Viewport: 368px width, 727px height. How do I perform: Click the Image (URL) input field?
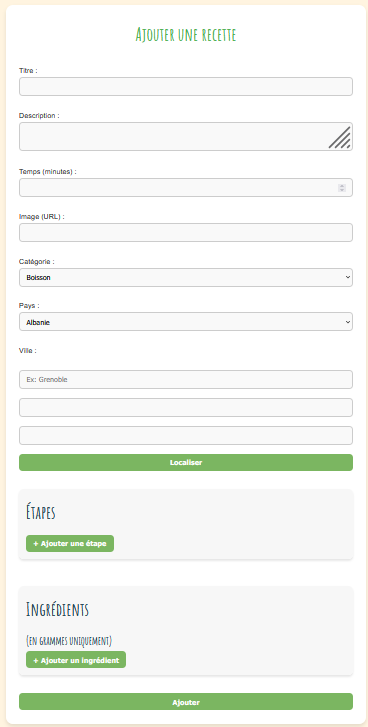185,232
